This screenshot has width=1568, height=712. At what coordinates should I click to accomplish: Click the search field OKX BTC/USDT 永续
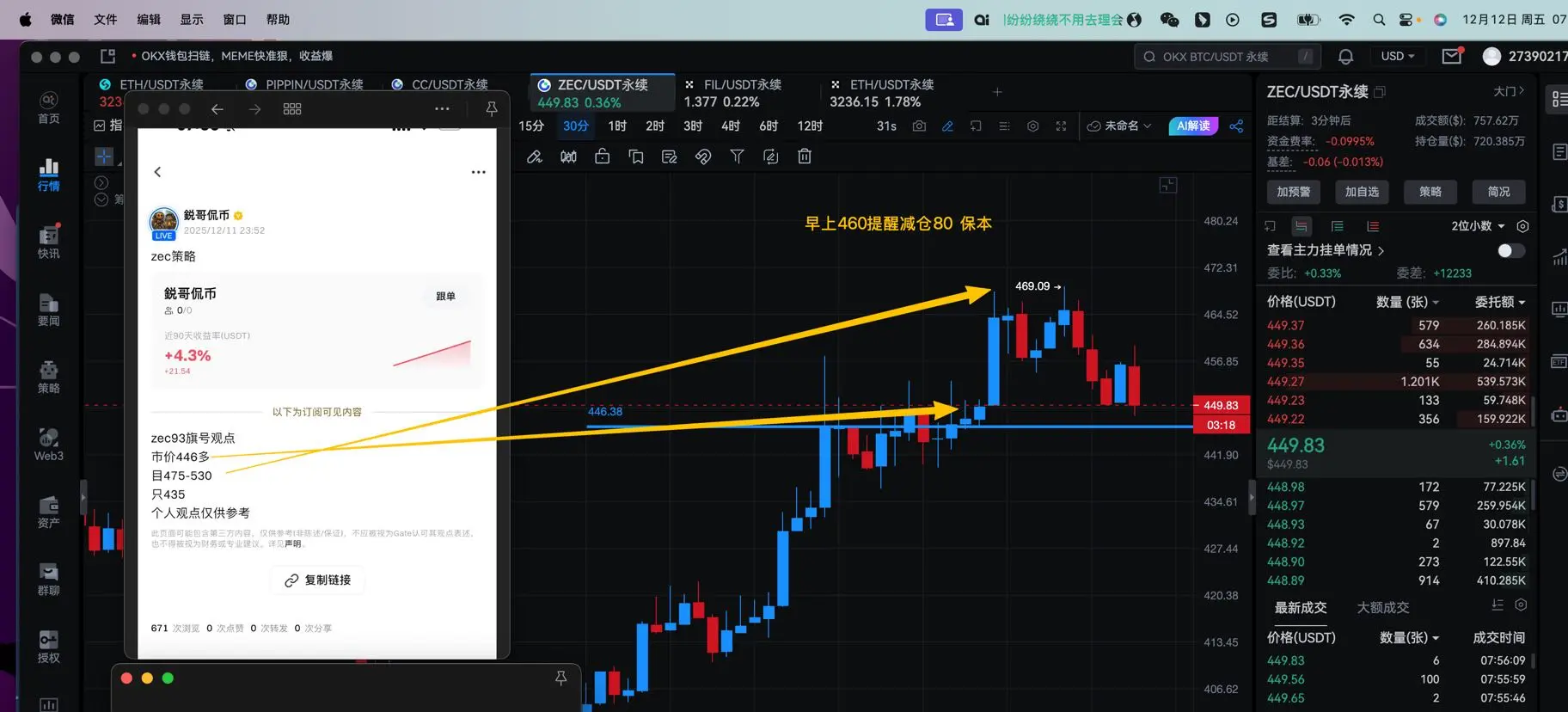coord(1229,57)
